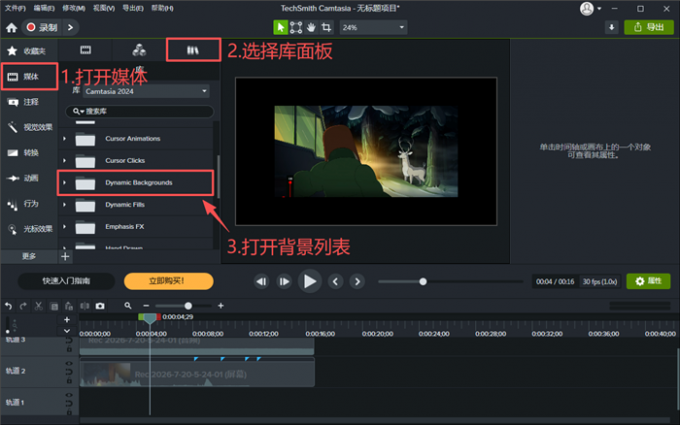Toggle visibility eye on 轨道 2
Image resolution: width=680 pixels, height=425 pixels.
69,363
